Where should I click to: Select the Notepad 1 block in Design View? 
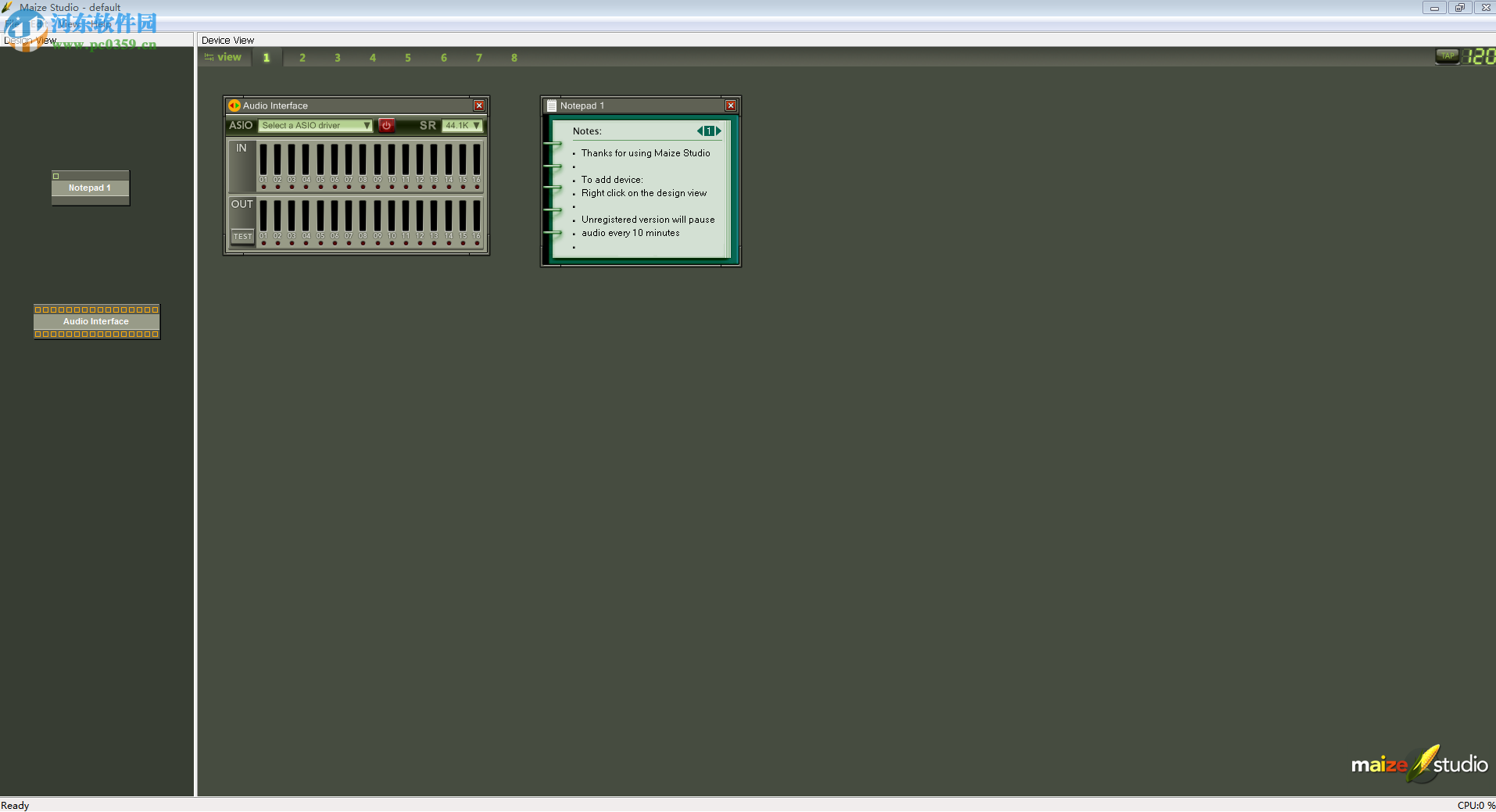point(91,188)
